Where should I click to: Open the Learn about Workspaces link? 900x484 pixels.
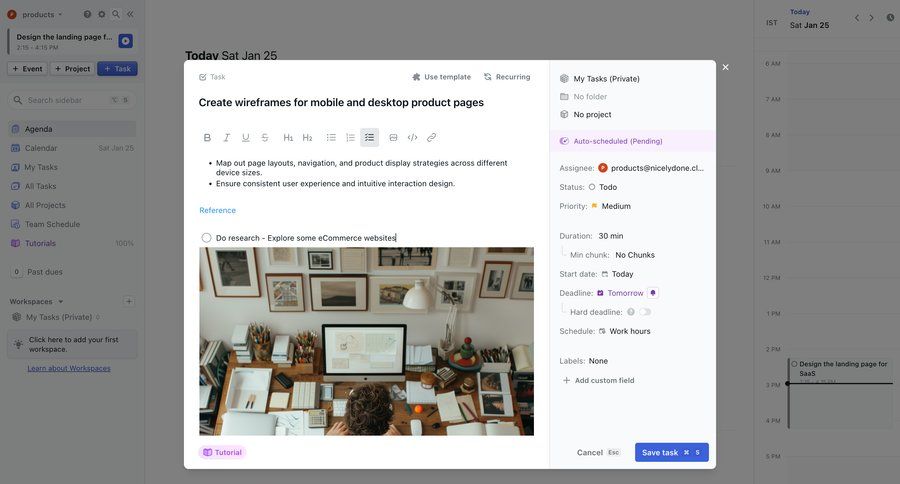[x=69, y=369]
